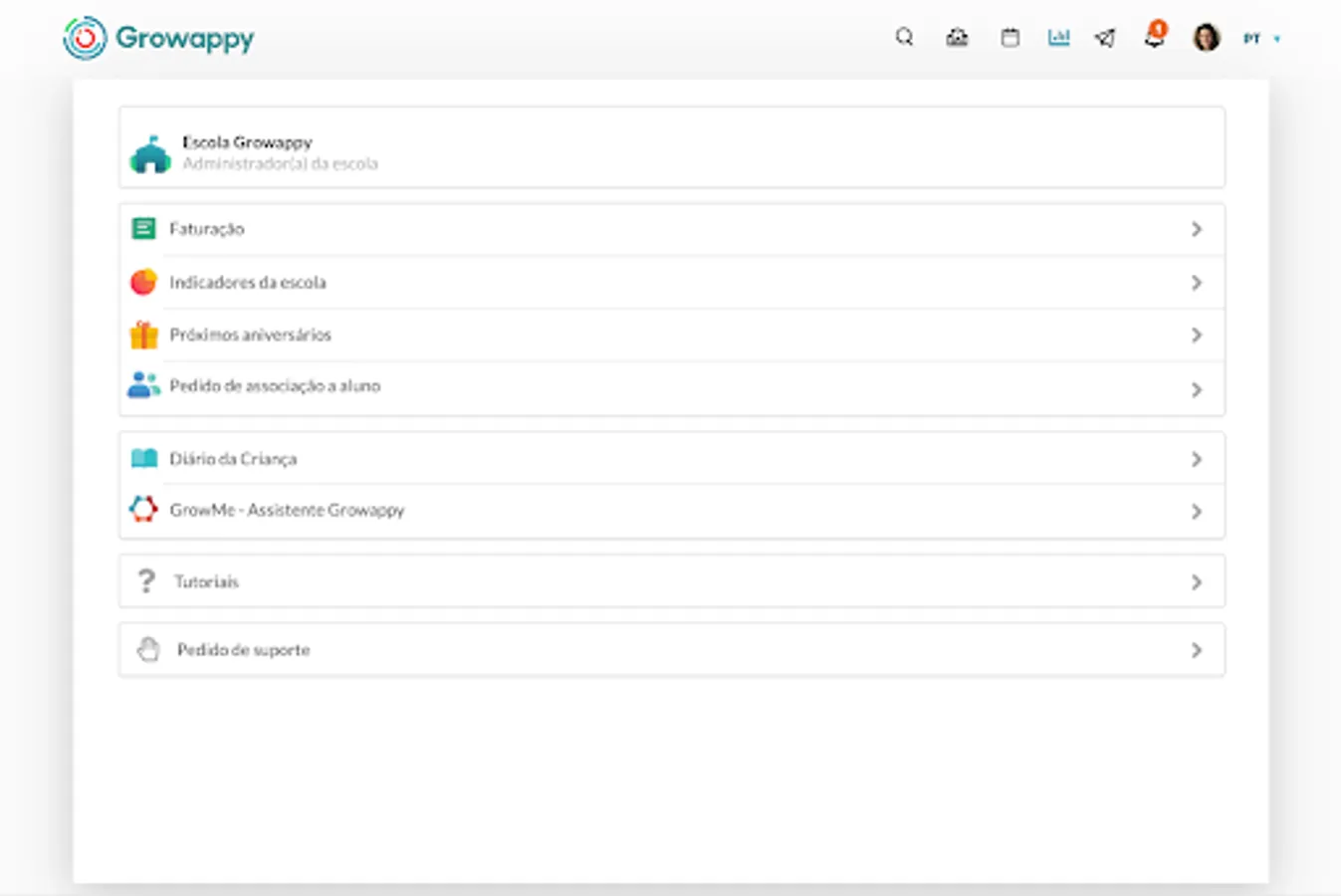1341x896 pixels.
Task: Open the PT language dropdown
Action: tap(1261, 39)
